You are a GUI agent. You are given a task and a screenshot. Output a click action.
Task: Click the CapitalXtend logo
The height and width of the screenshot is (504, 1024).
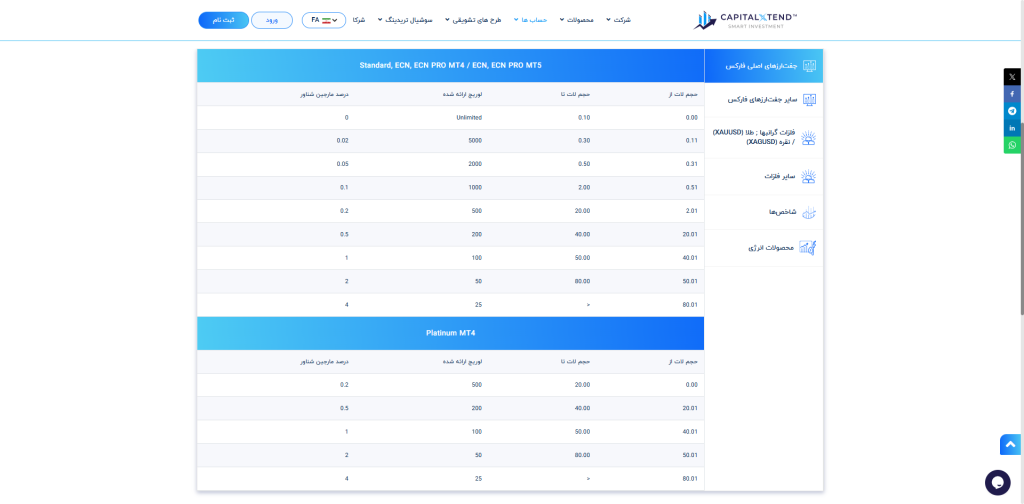click(x=744, y=20)
